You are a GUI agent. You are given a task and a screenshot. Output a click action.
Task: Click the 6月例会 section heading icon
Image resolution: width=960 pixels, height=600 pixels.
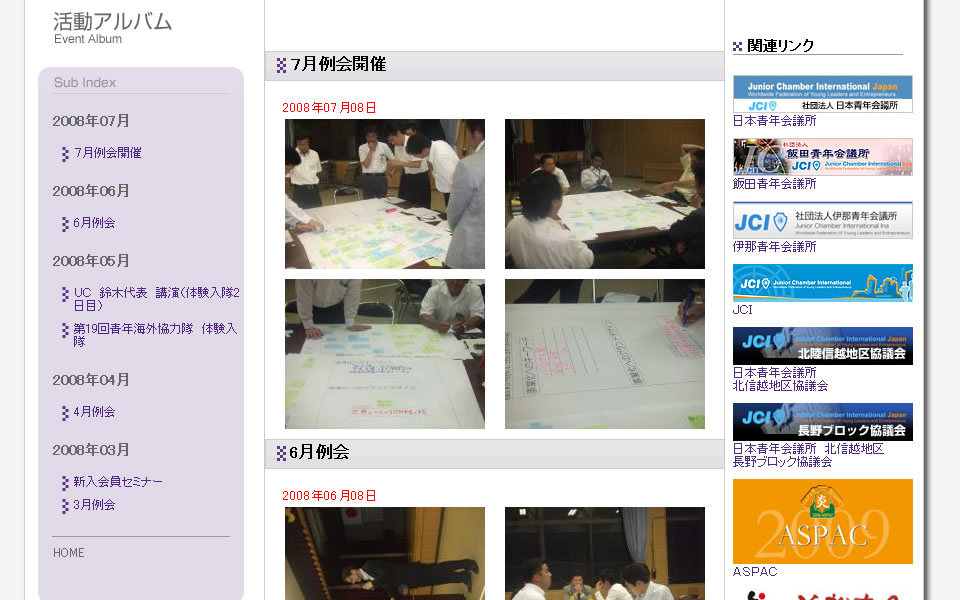click(x=281, y=453)
